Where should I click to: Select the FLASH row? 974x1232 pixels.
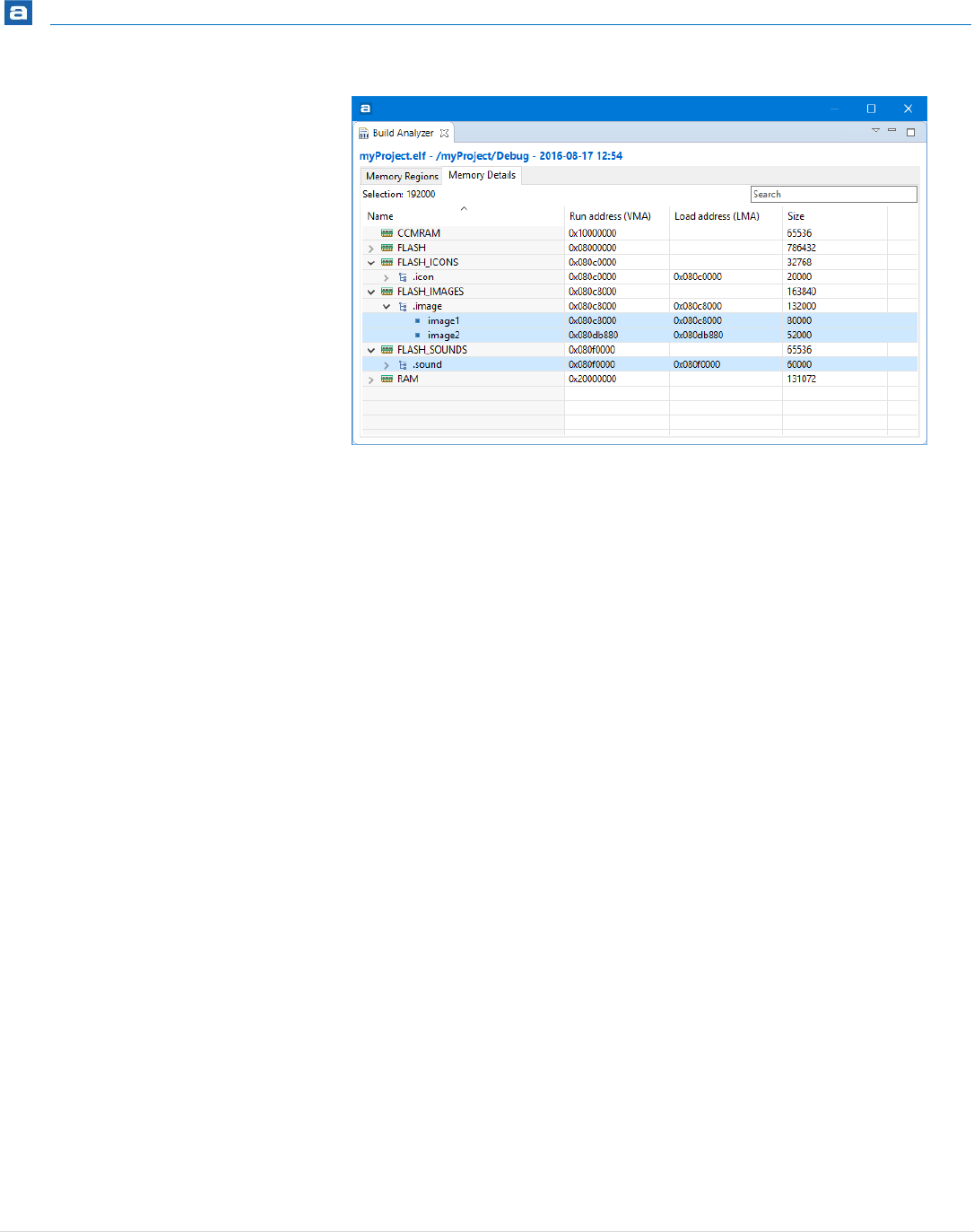pyautogui.click(x=639, y=248)
